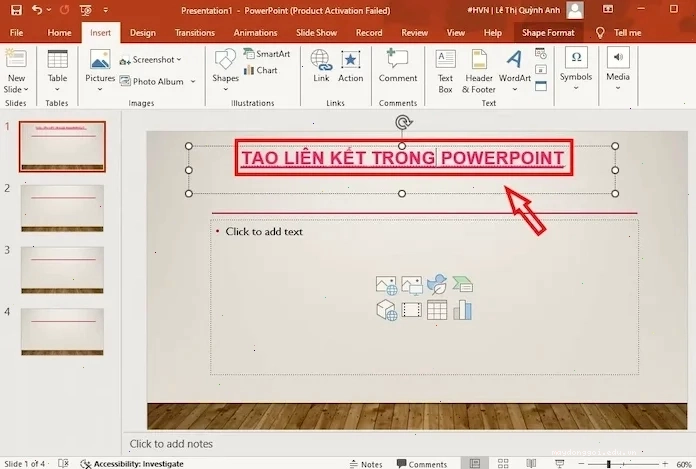The image size is (696, 469).
Task: Select slide 1 thumbnail
Action: pos(62,146)
